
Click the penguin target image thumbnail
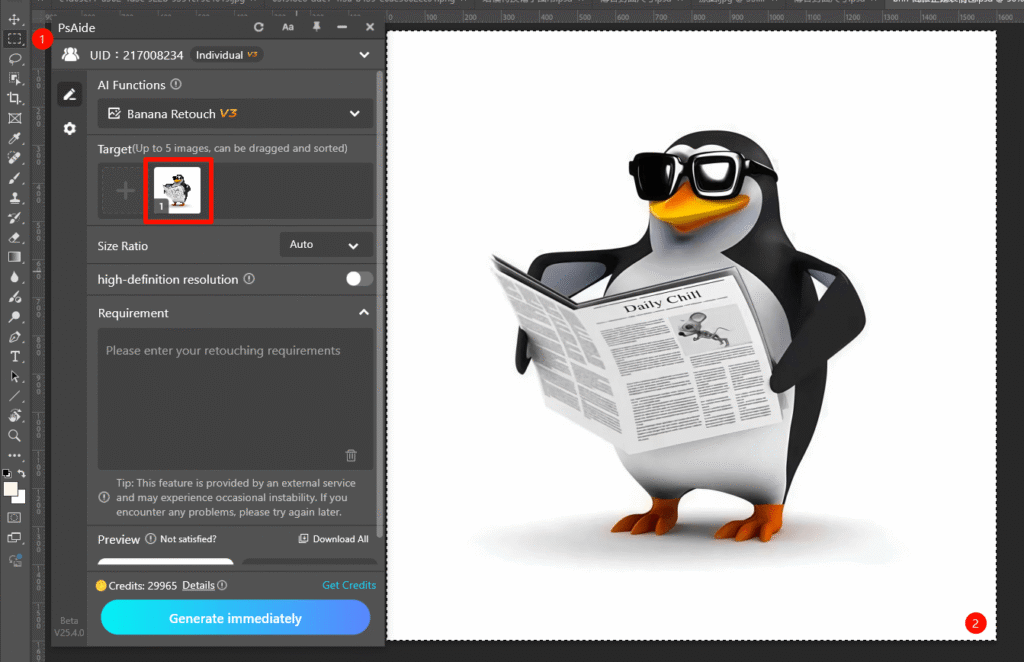177,190
